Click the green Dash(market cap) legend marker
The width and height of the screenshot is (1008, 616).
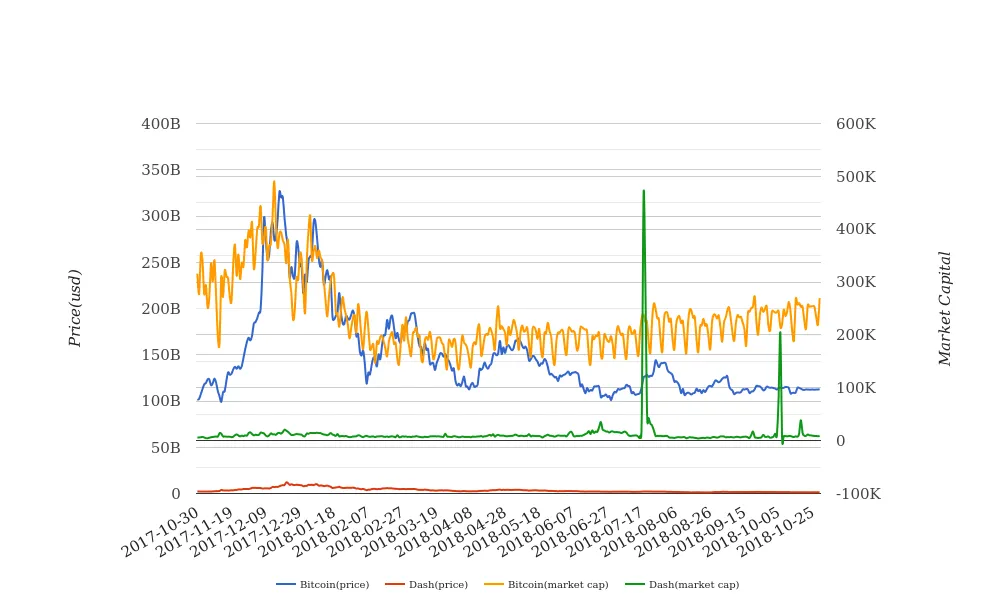635,584
